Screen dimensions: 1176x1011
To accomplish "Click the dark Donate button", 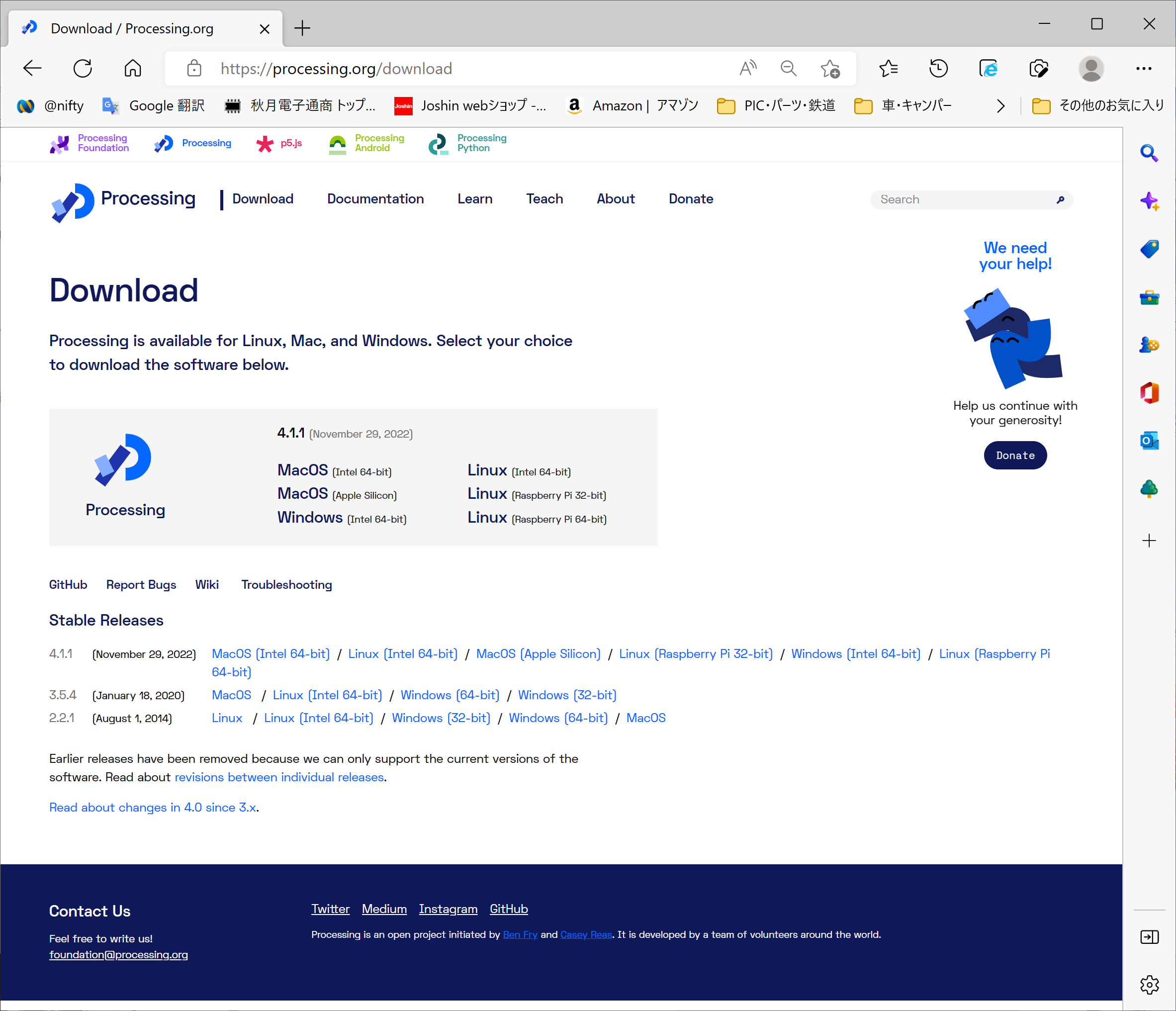I will [1015, 455].
